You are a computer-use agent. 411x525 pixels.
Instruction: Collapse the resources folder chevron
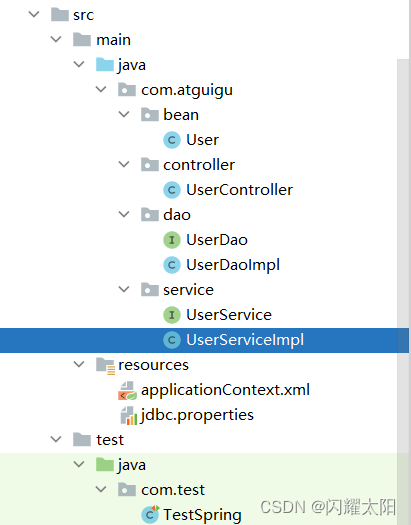[x=79, y=364]
